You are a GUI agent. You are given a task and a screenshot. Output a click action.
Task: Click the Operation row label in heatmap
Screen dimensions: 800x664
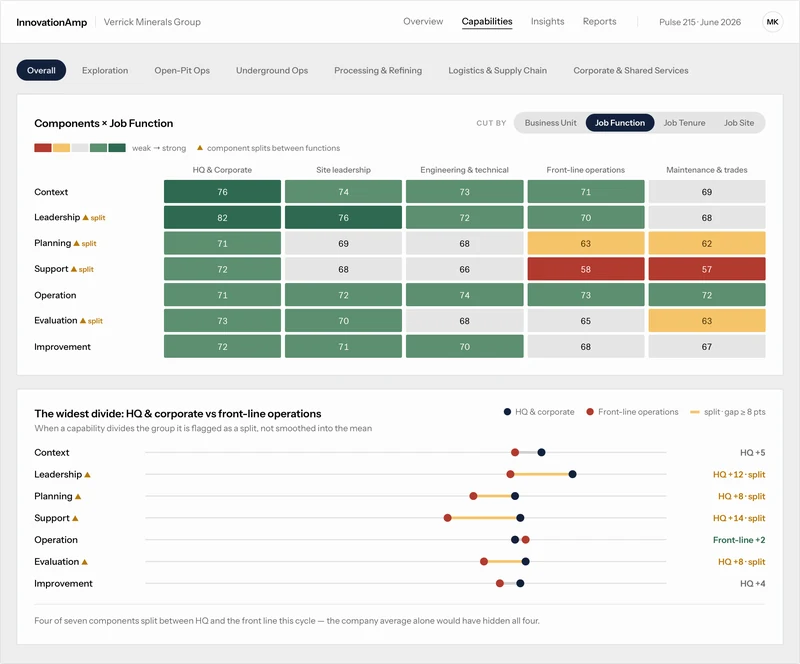pyautogui.click(x=55, y=295)
